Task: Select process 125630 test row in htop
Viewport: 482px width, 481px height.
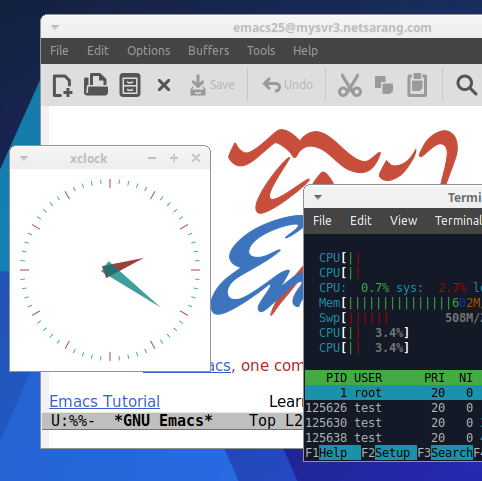Action: tap(393, 423)
